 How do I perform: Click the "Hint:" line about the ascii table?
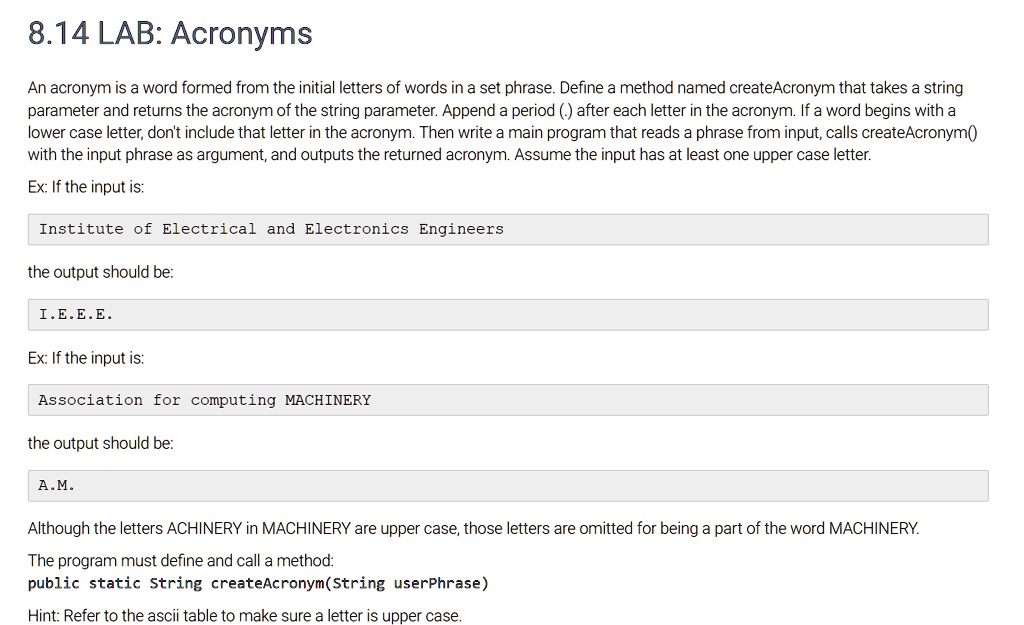pos(244,616)
